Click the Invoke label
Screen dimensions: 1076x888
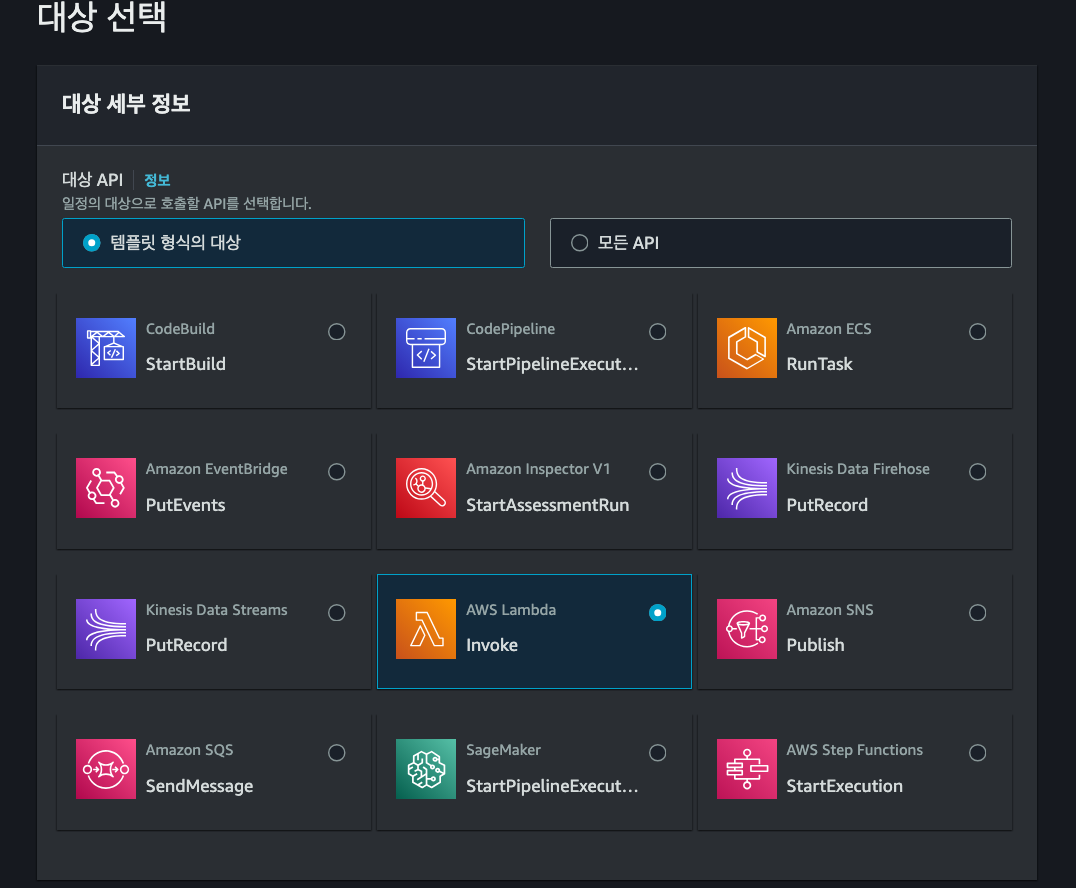[x=492, y=644]
